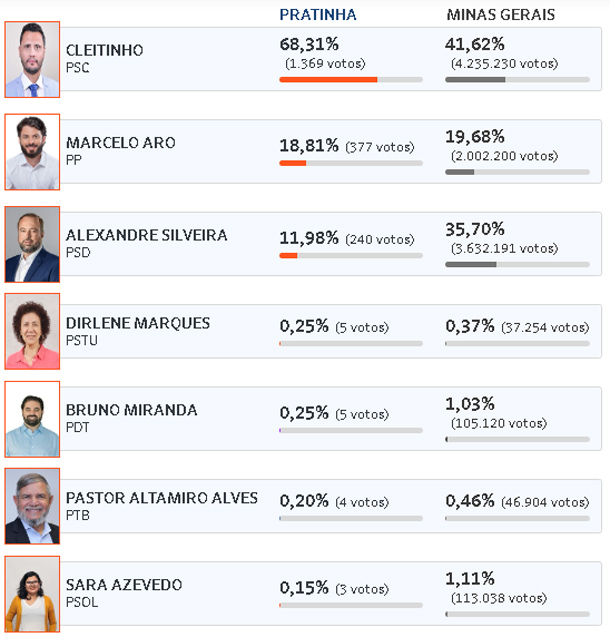Click the ALEXANDRE SILVEIRA candidate name
Viewport: 610px width, 637px height.
[x=146, y=235]
